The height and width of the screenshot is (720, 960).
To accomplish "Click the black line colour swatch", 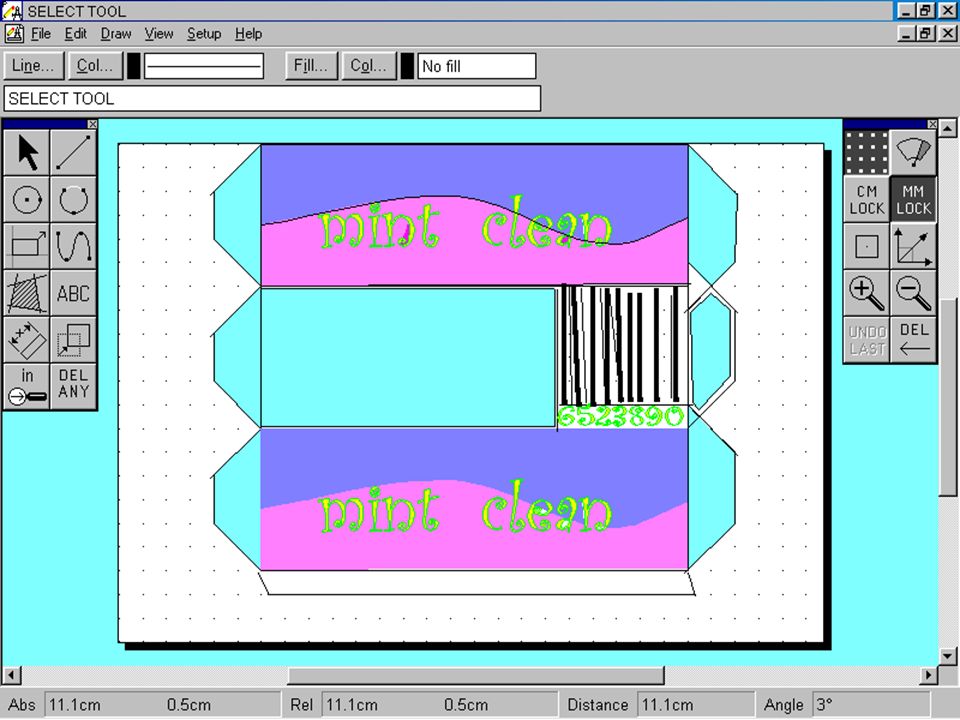I will point(133,66).
